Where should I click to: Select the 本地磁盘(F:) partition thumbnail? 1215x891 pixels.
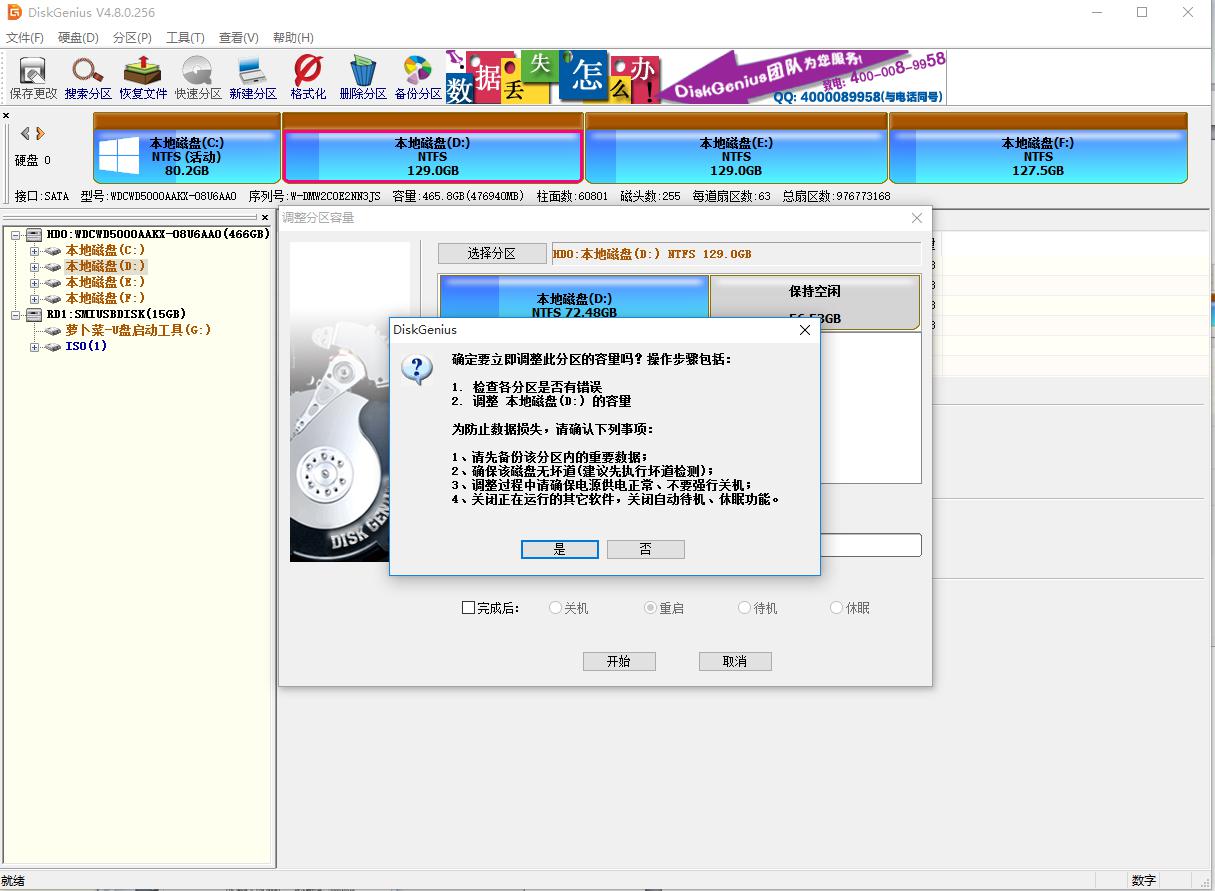coord(1037,156)
